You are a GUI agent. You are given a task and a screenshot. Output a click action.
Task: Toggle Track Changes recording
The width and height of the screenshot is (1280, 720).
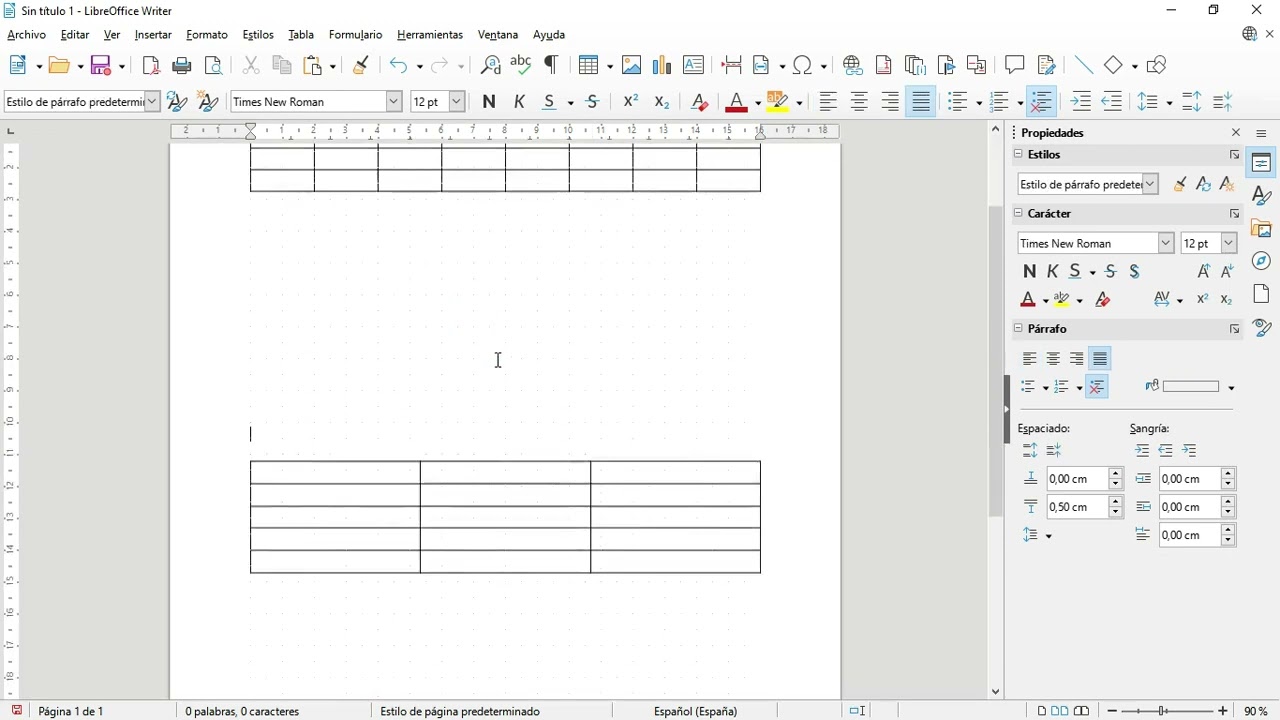tap(1046, 65)
